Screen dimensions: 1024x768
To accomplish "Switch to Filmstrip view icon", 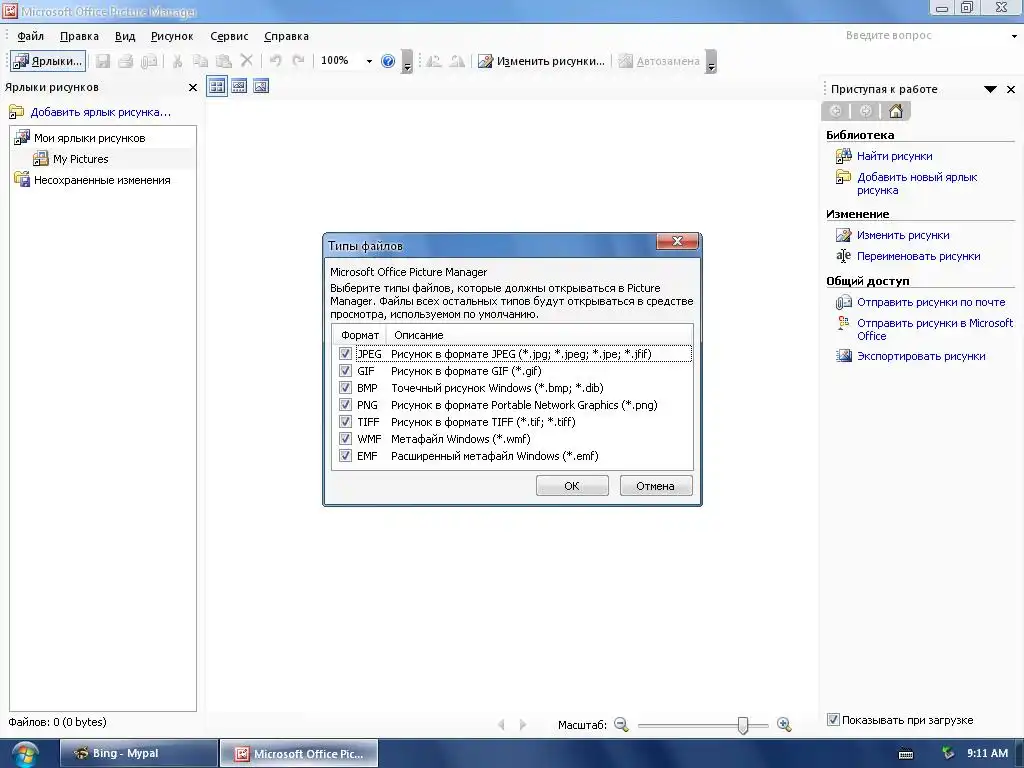I will [239, 86].
